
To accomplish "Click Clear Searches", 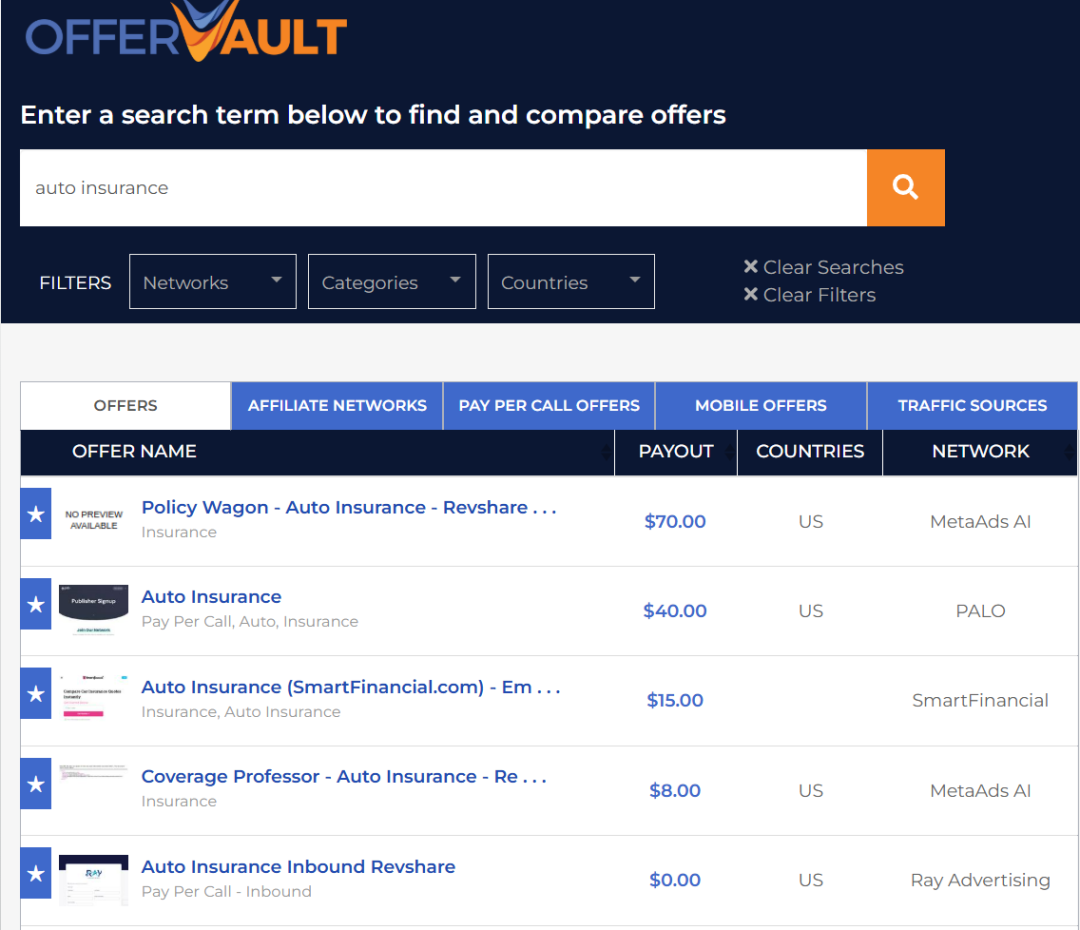I will [x=823, y=267].
